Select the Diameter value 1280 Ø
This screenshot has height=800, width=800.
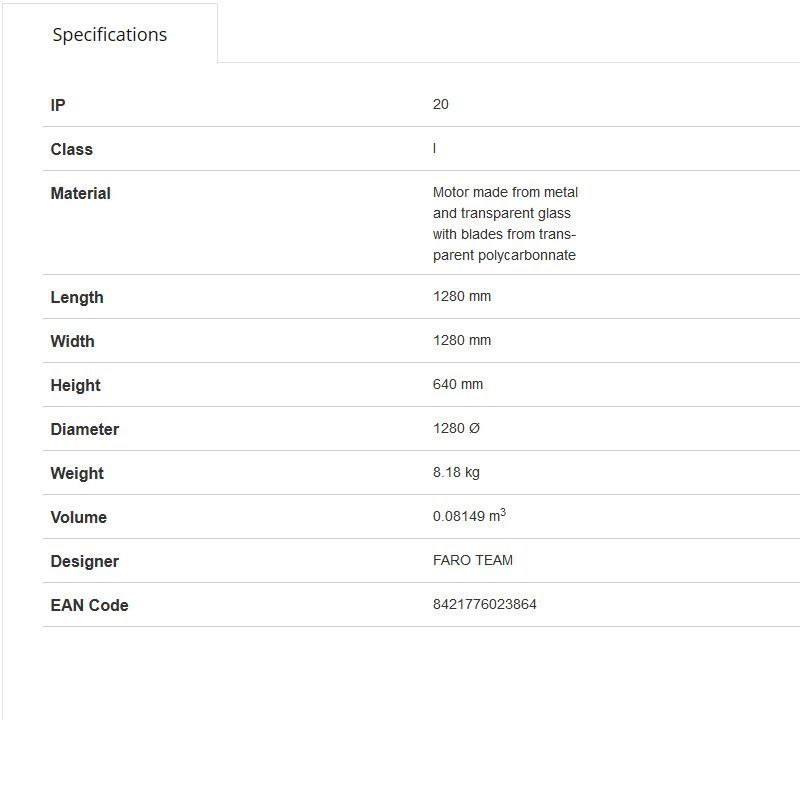(457, 428)
